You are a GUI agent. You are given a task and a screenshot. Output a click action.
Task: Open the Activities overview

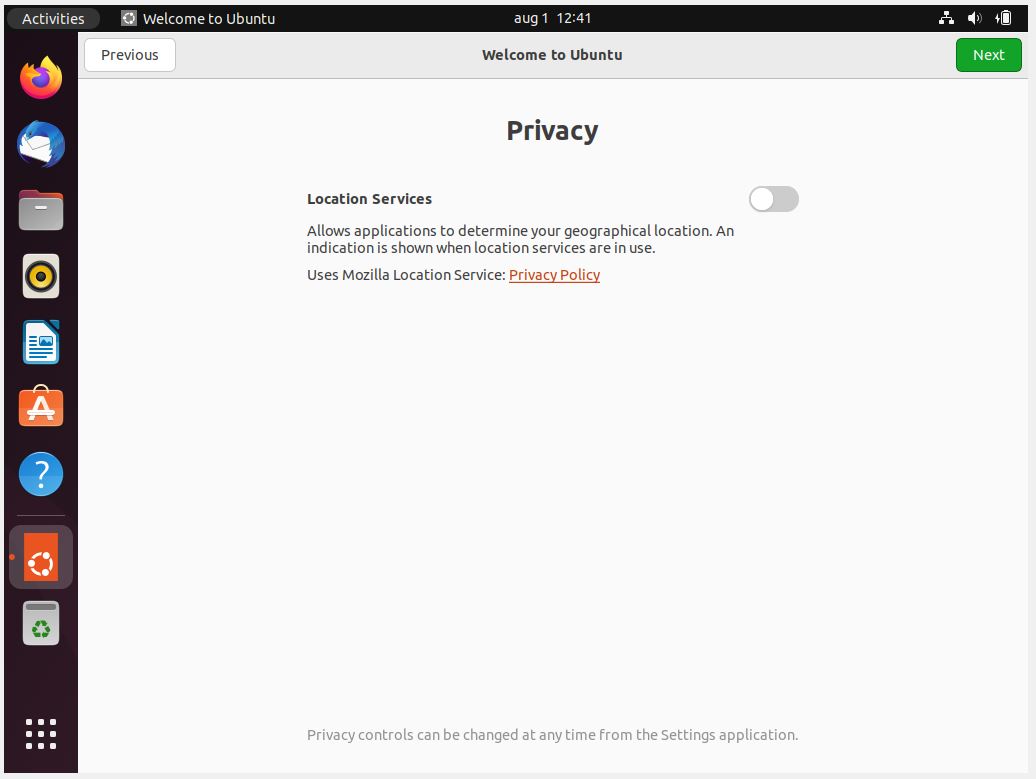tap(53, 18)
